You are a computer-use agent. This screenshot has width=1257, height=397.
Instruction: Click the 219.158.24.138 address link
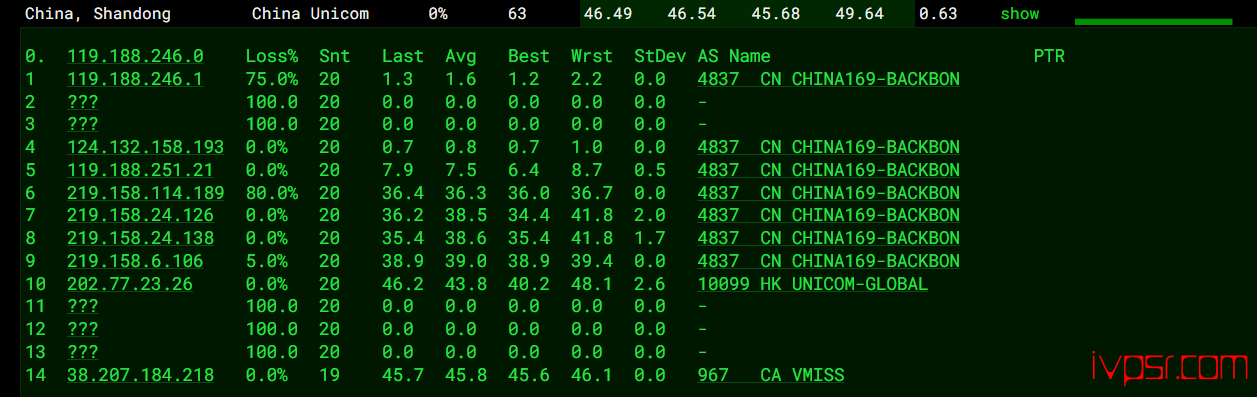(x=140, y=238)
